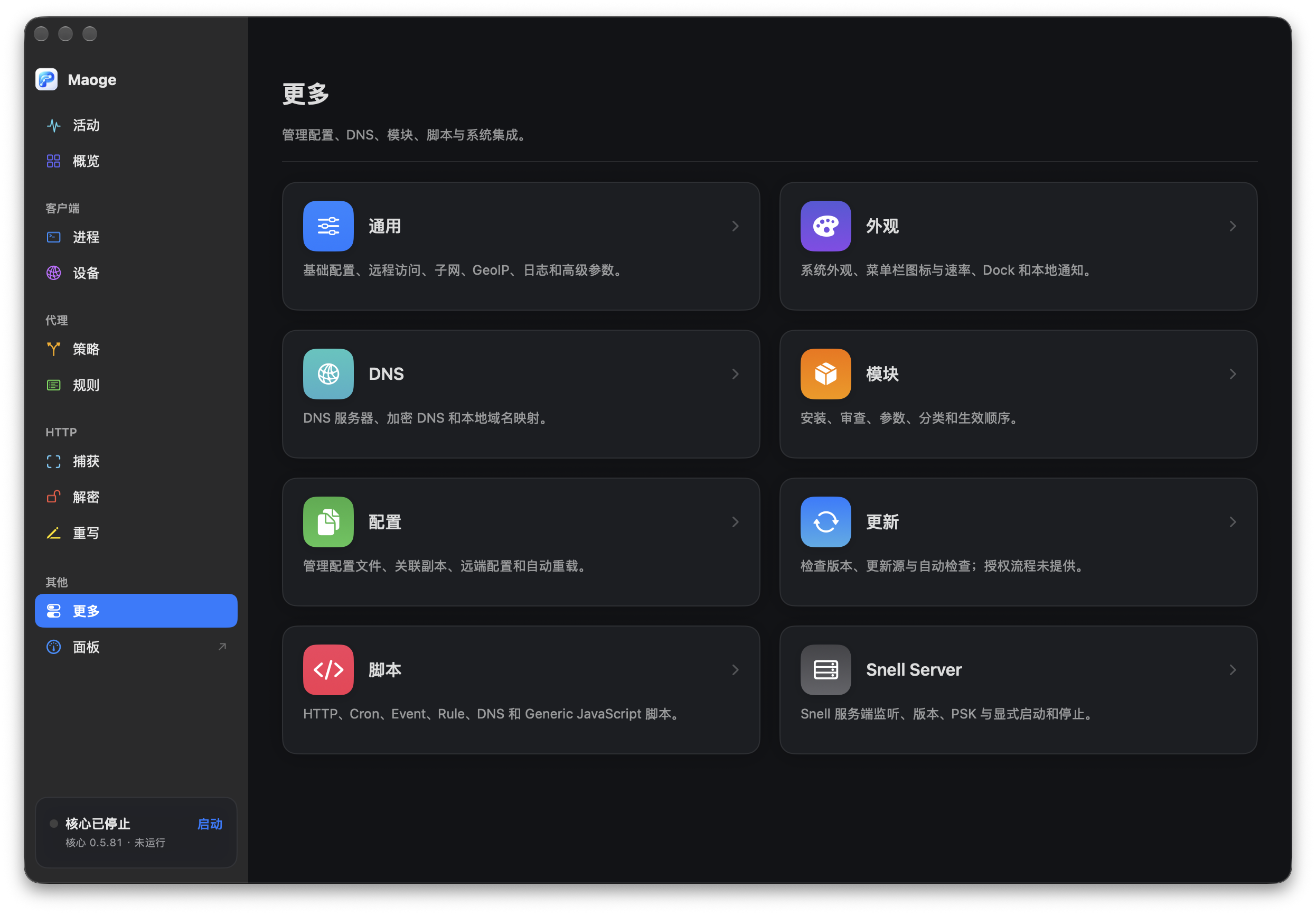Click the 通用 card title
Image resolution: width=1316 pixels, height=915 pixels.
click(384, 226)
